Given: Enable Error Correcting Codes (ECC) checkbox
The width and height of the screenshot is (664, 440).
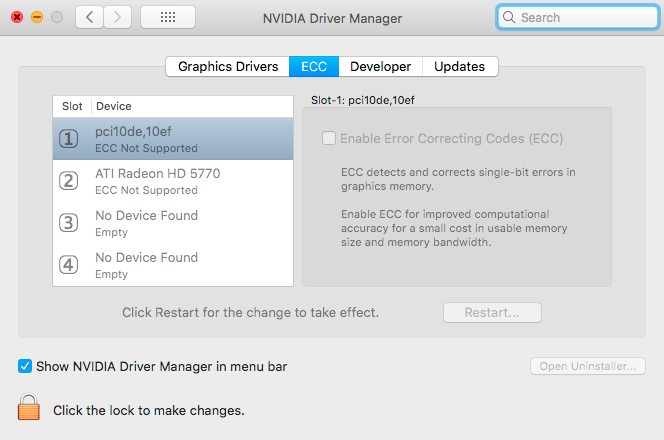Looking at the screenshot, I should (x=329, y=138).
